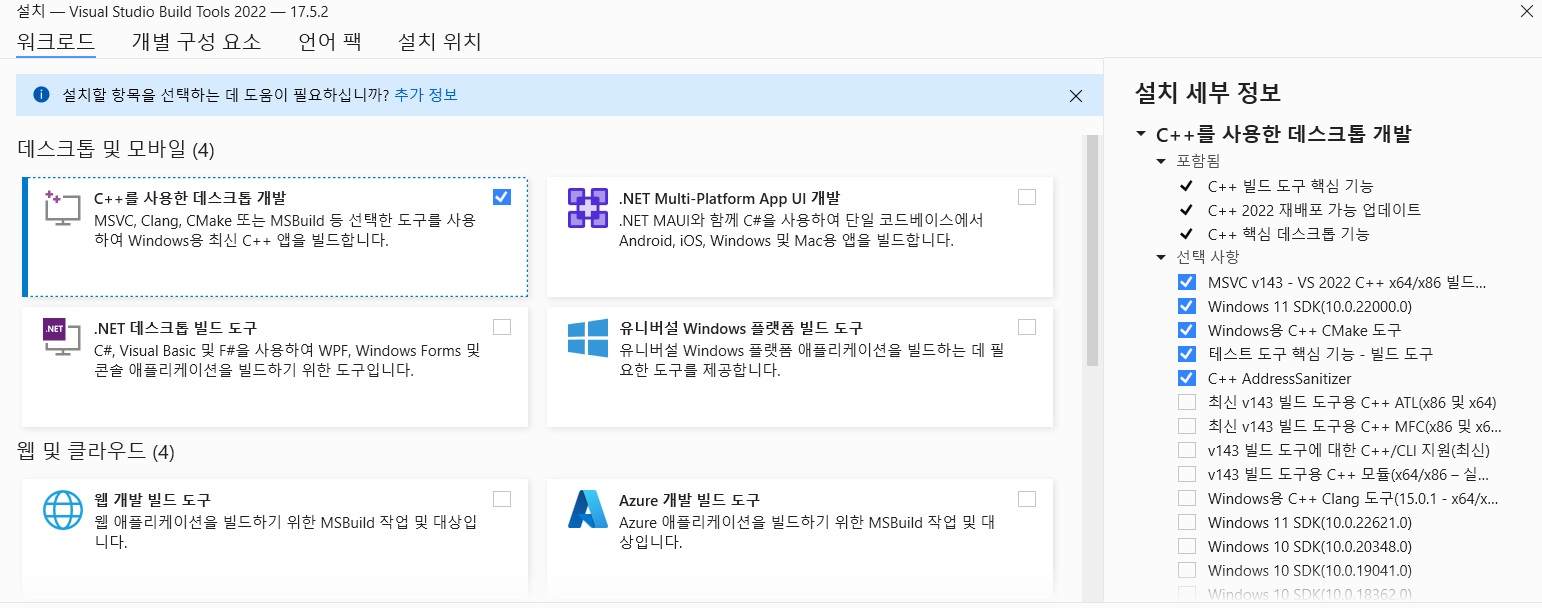Click the C++ desktop development workload icon
Viewport: 1542px width, 608px height.
tap(61, 209)
